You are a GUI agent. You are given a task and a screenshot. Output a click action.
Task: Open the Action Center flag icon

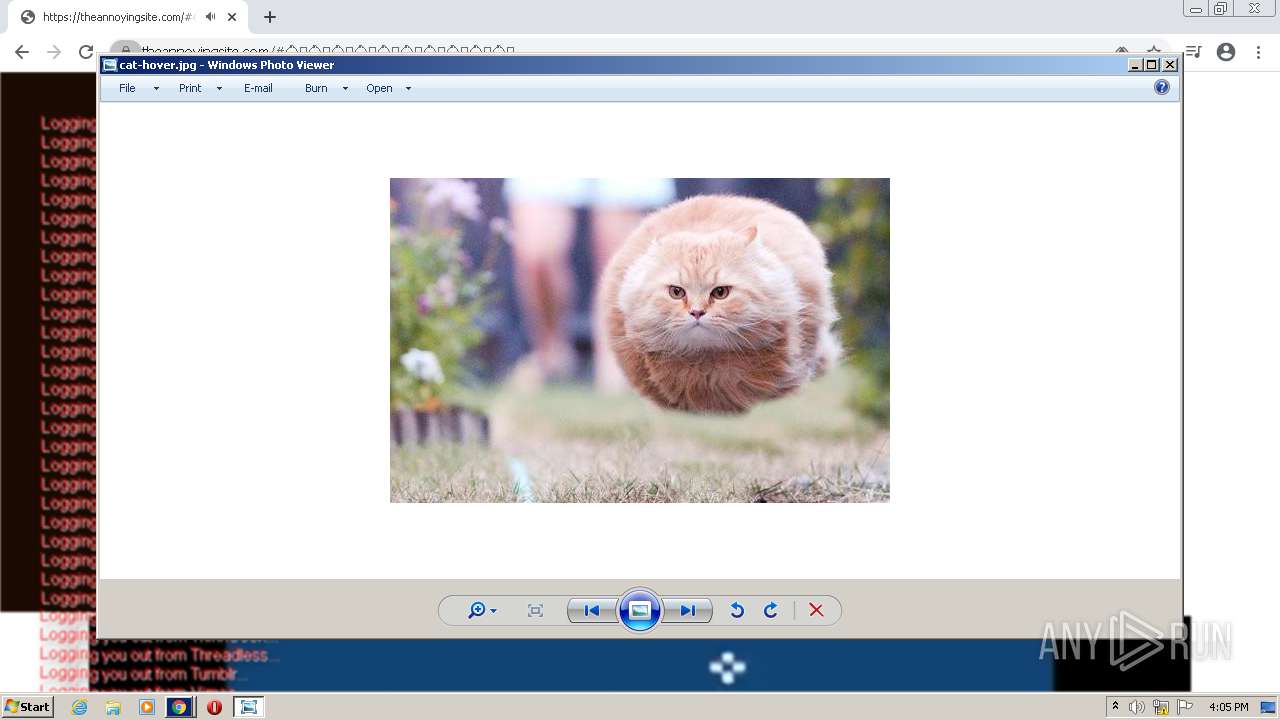[1185, 707]
